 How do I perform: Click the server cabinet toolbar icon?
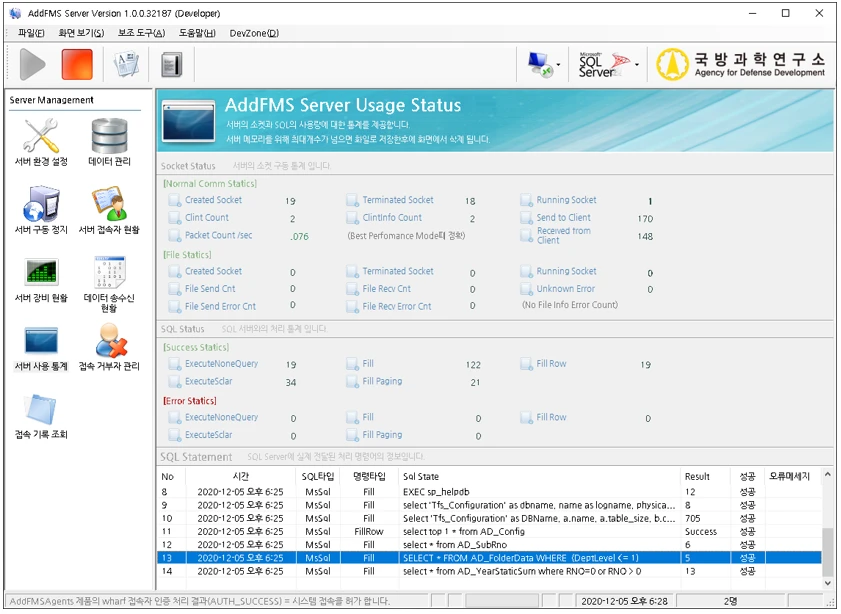172,64
